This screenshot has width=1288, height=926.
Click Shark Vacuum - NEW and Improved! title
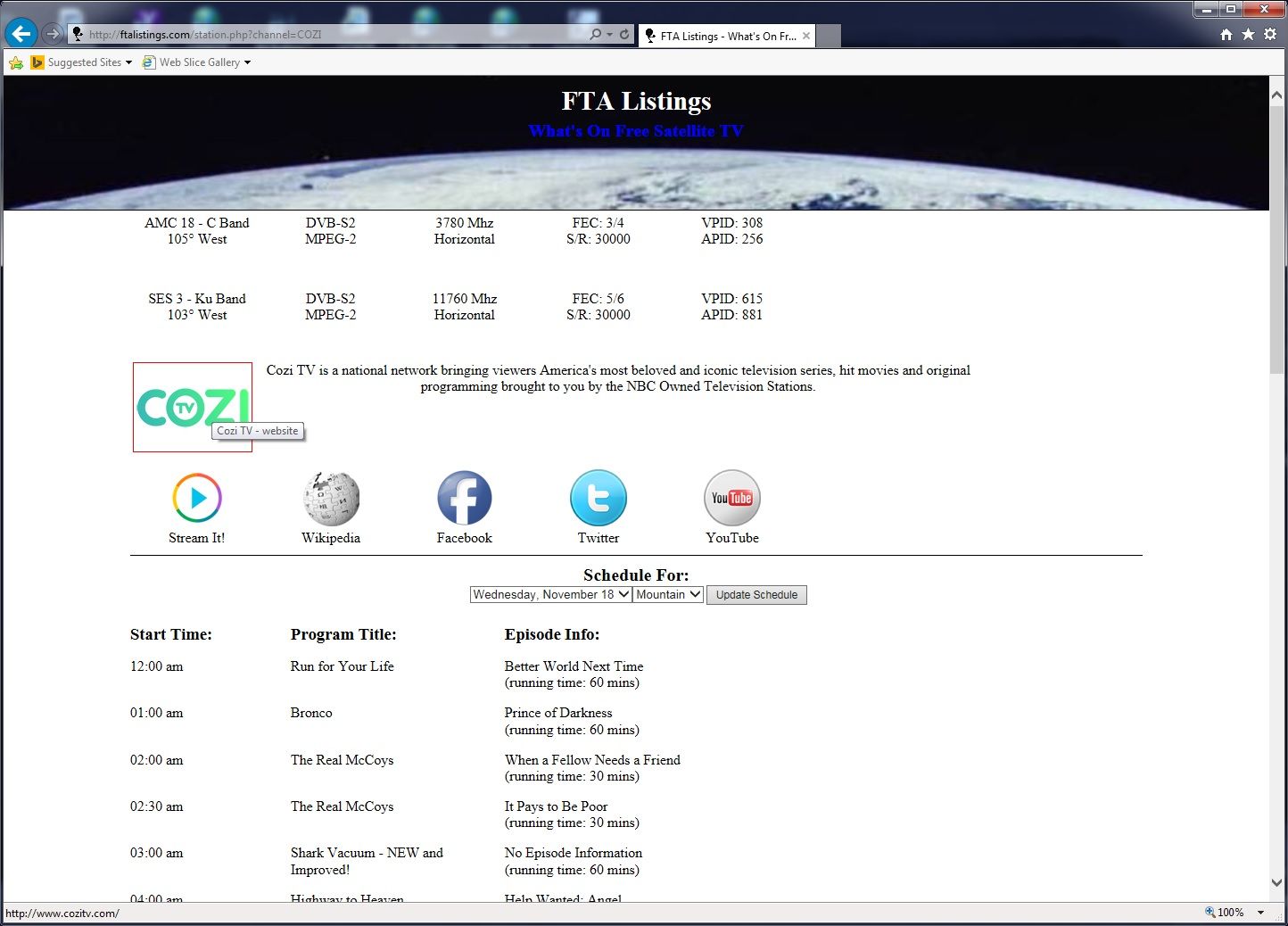[x=367, y=862]
